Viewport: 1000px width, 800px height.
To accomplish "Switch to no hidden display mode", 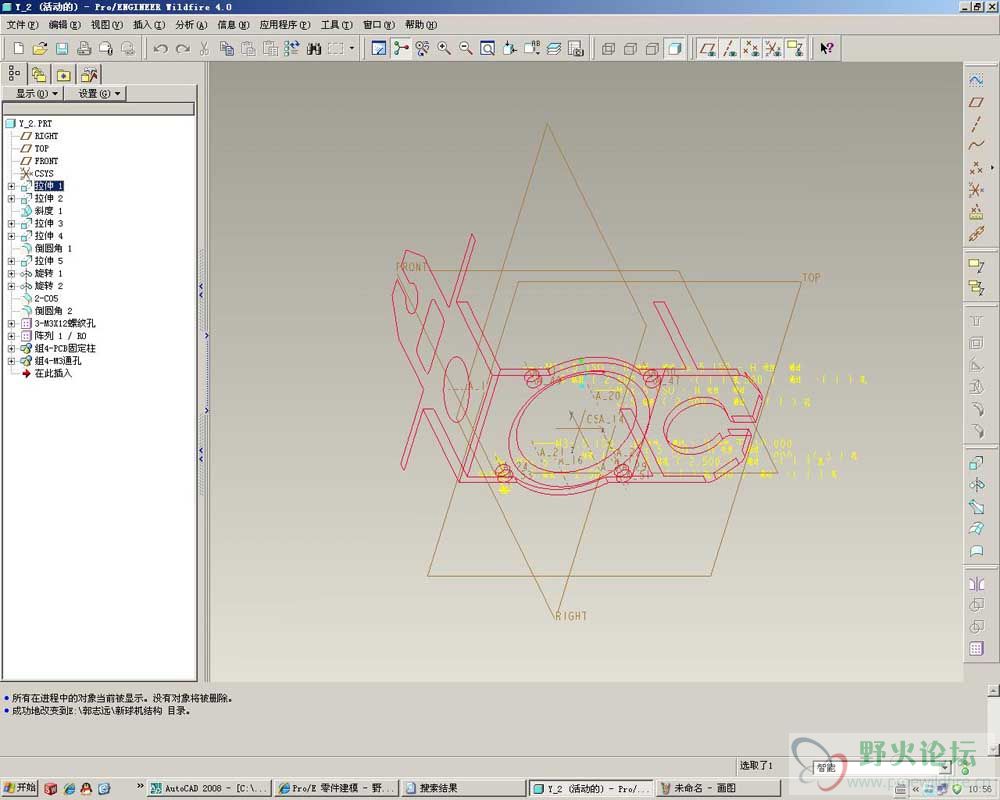I will coord(652,48).
